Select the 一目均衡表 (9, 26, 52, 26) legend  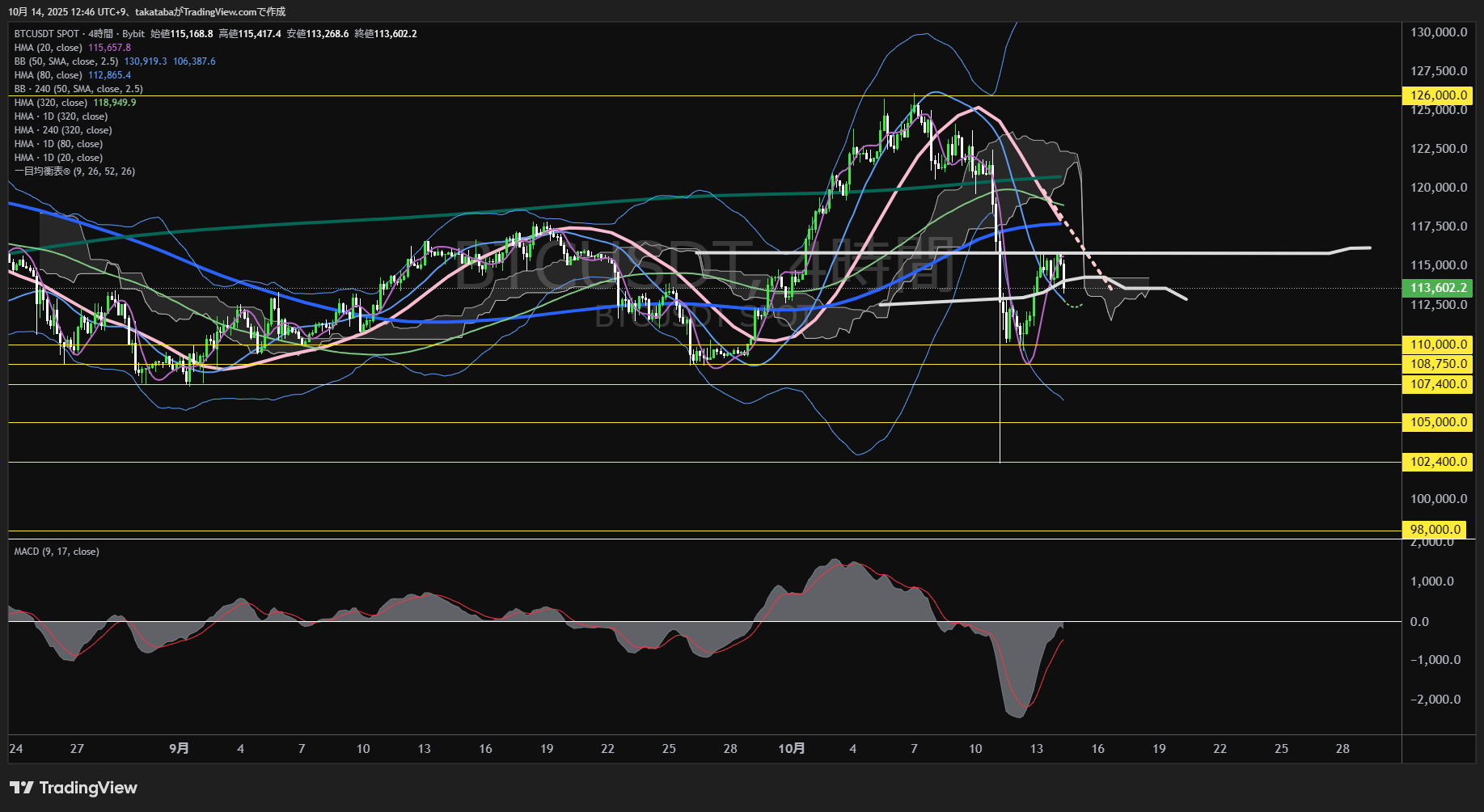(x=74, y=171)
